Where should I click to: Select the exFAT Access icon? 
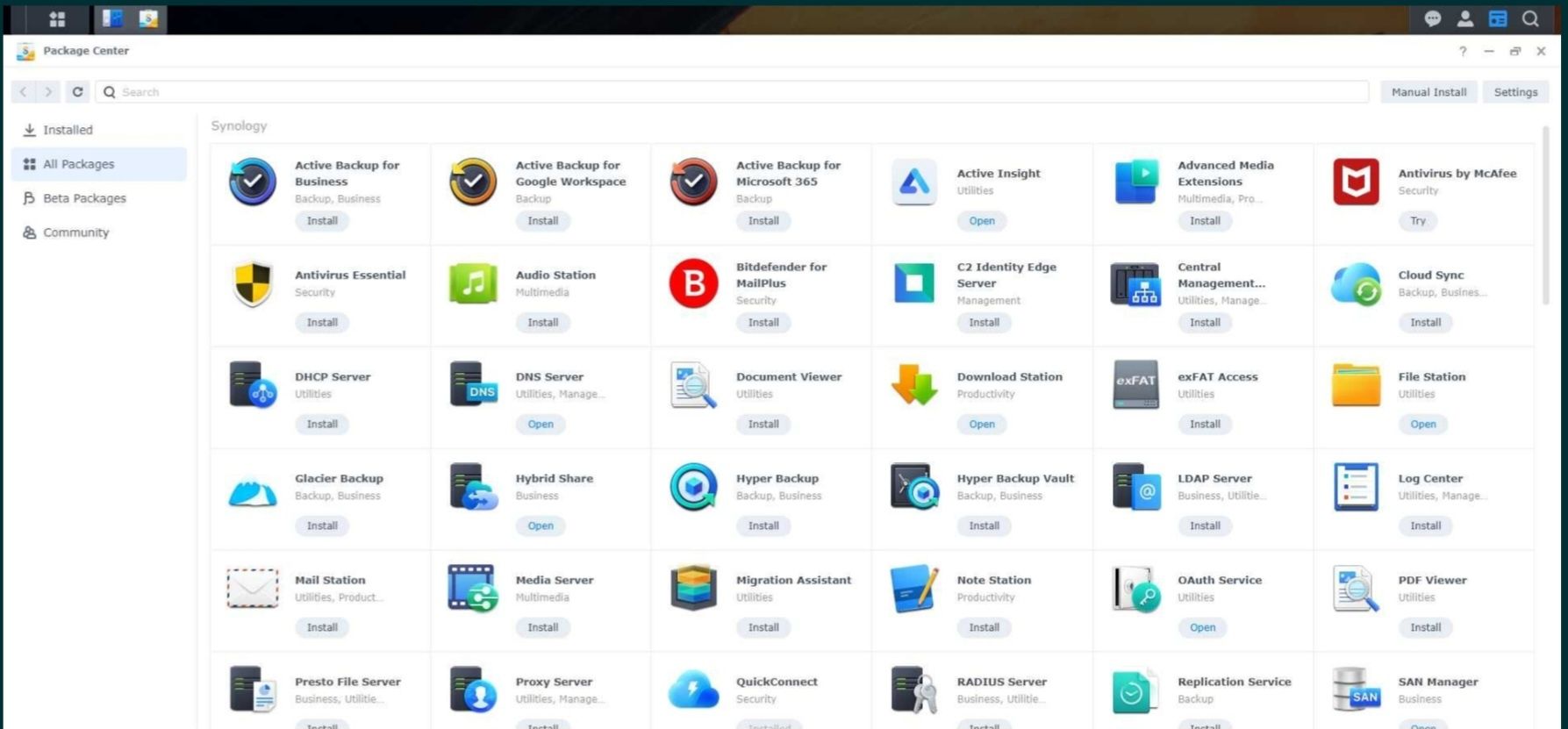1135,385
